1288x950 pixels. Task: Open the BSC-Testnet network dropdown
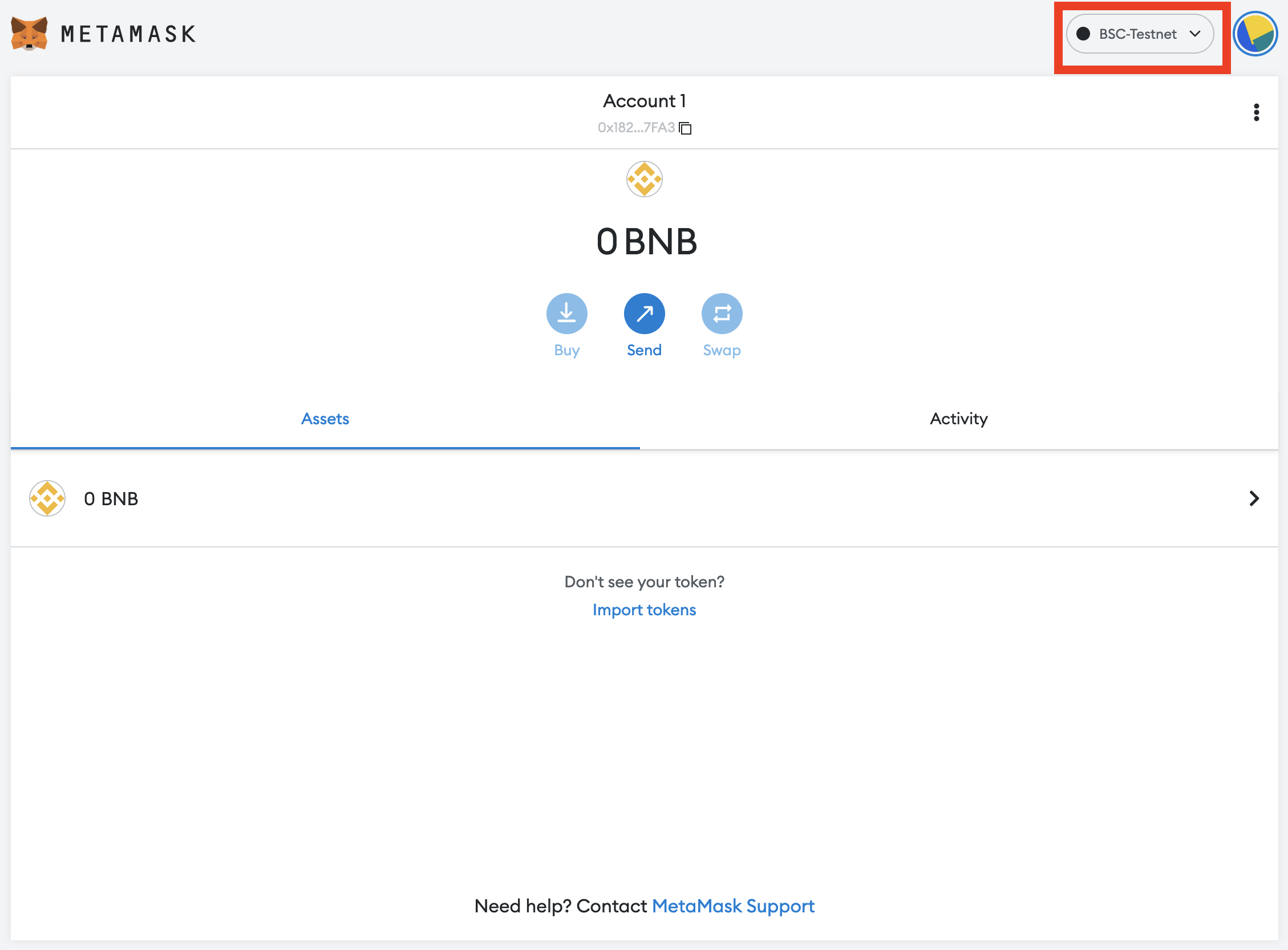point(1140,34)
